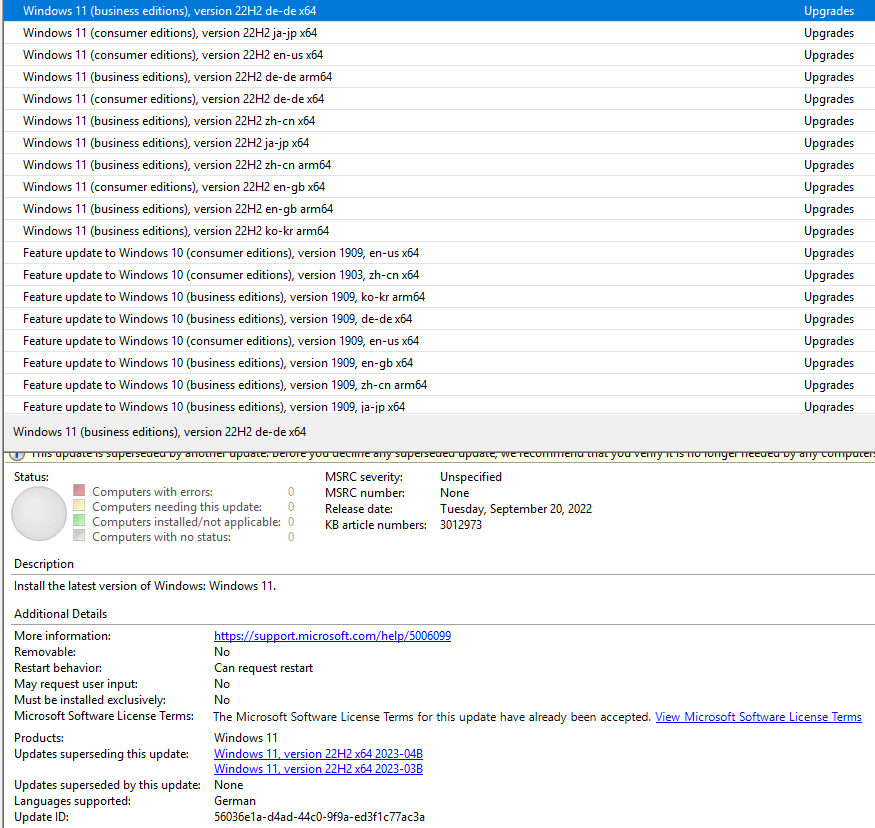
Task: Select Feature update Windows 10 1909 ko-kr arm64
Action: [x=439, y=297]
